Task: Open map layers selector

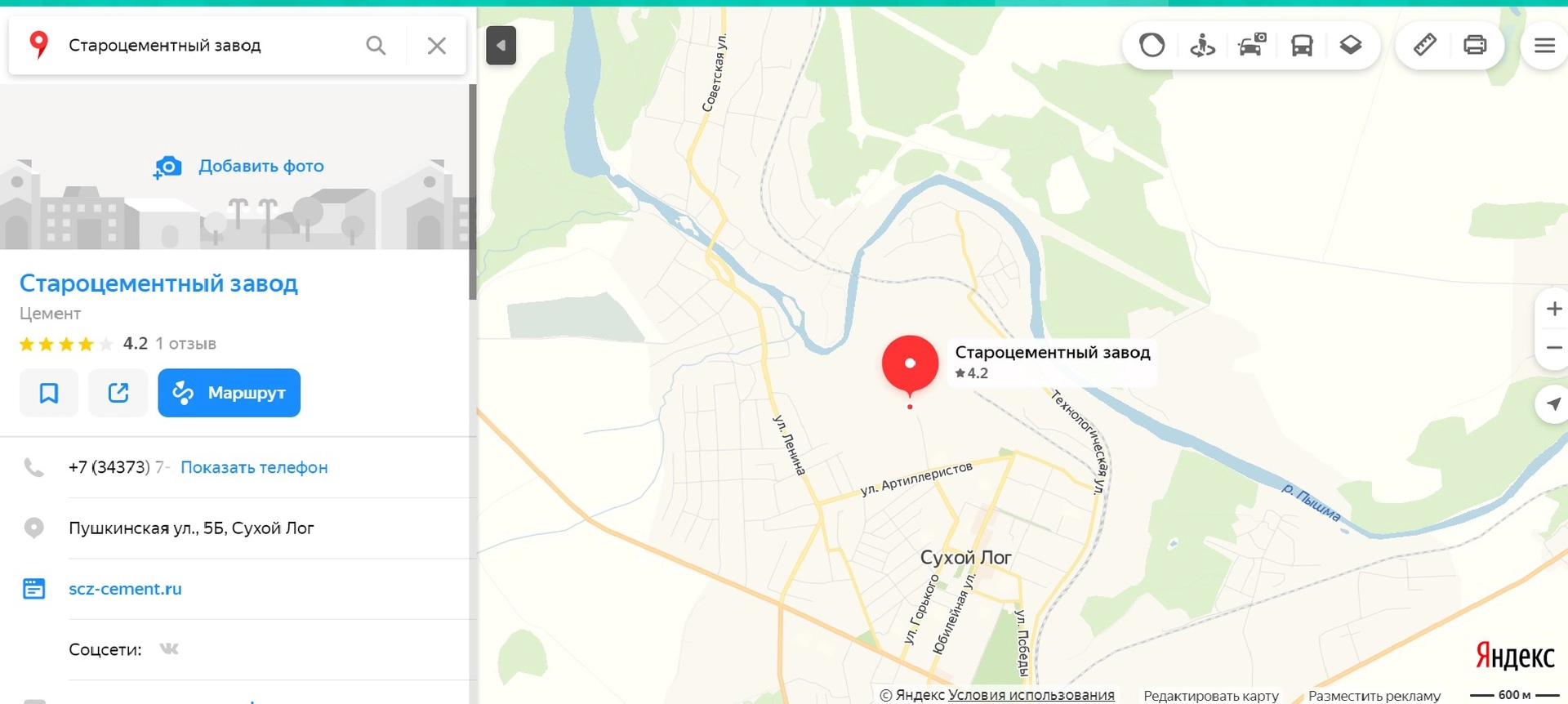Action: (x=1351, y=45)
